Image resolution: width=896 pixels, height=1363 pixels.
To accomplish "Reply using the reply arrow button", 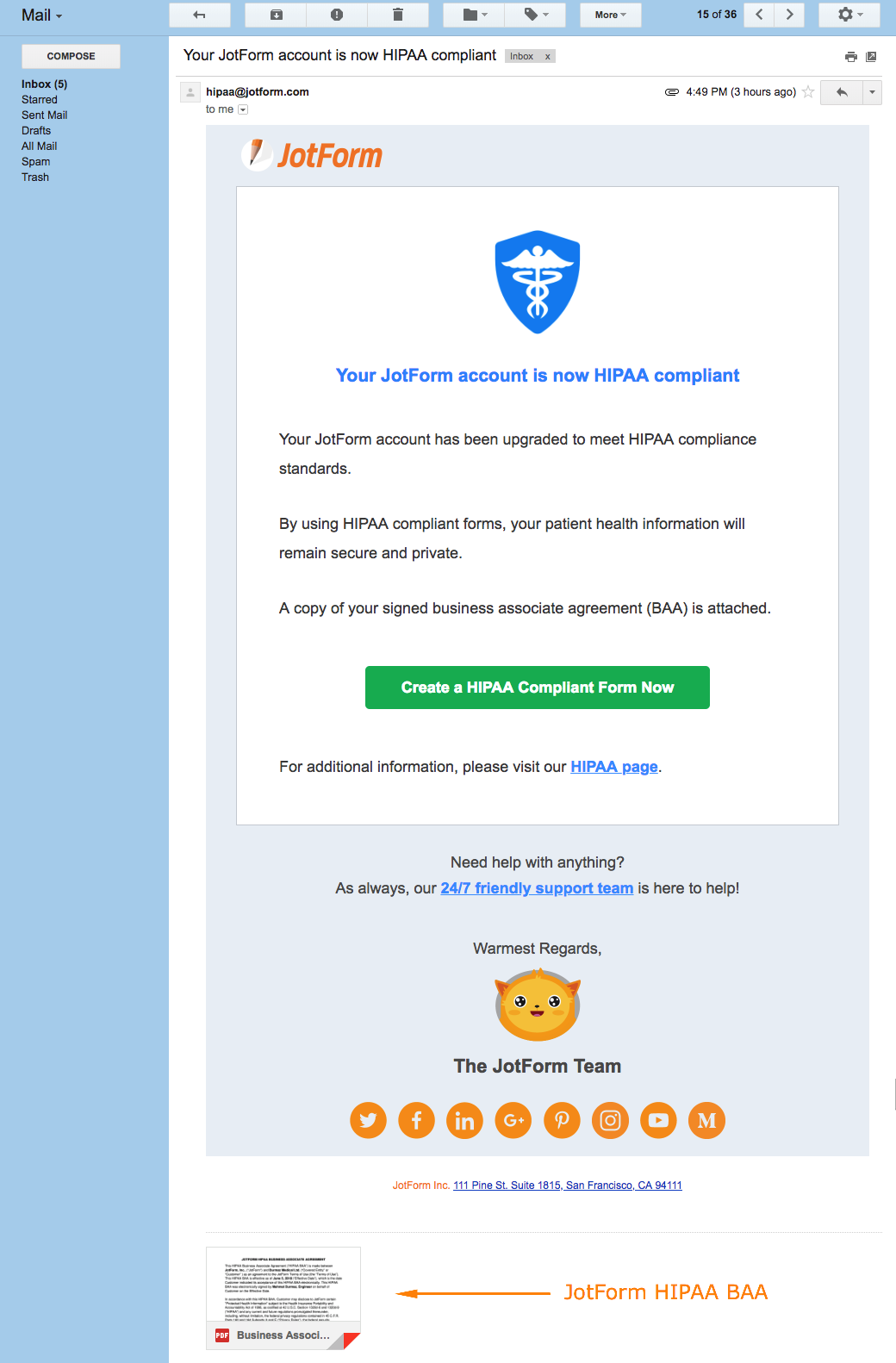I will 842,92.
